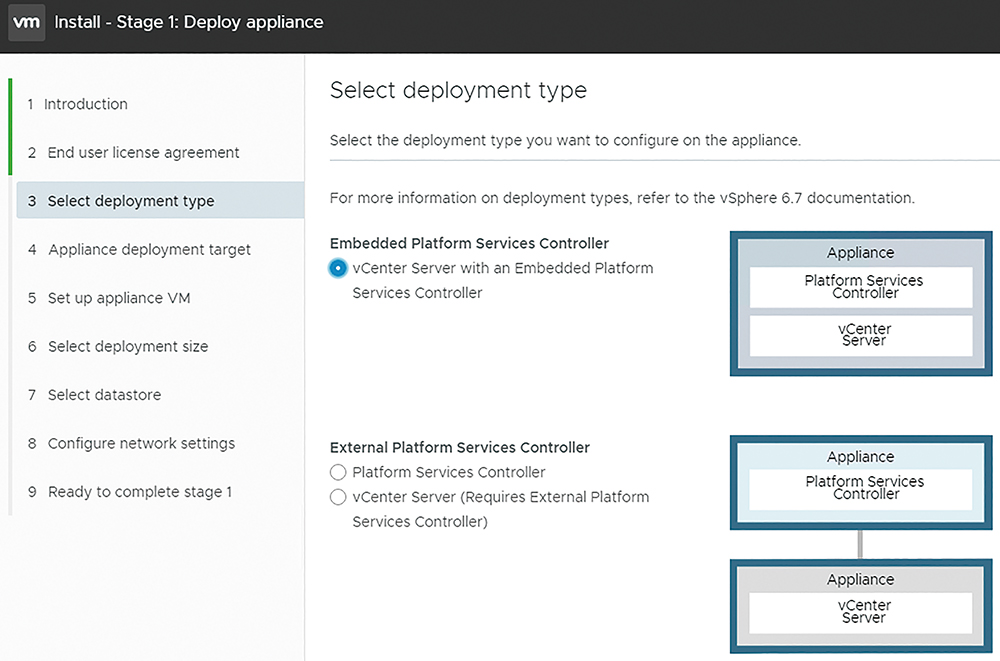Image resolution: width=1000 pixels, height=661 pixels.
Task: Open step 7 Select datastore
Action: 94,395
